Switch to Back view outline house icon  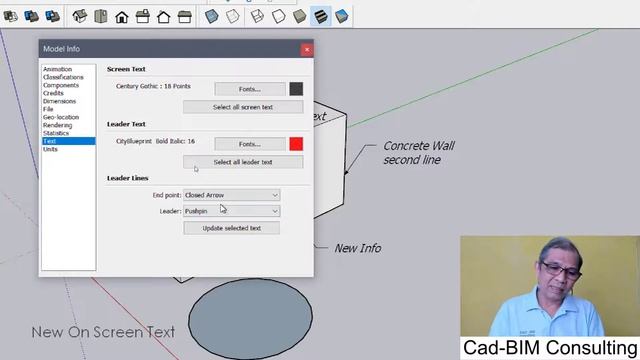[164, 17]
